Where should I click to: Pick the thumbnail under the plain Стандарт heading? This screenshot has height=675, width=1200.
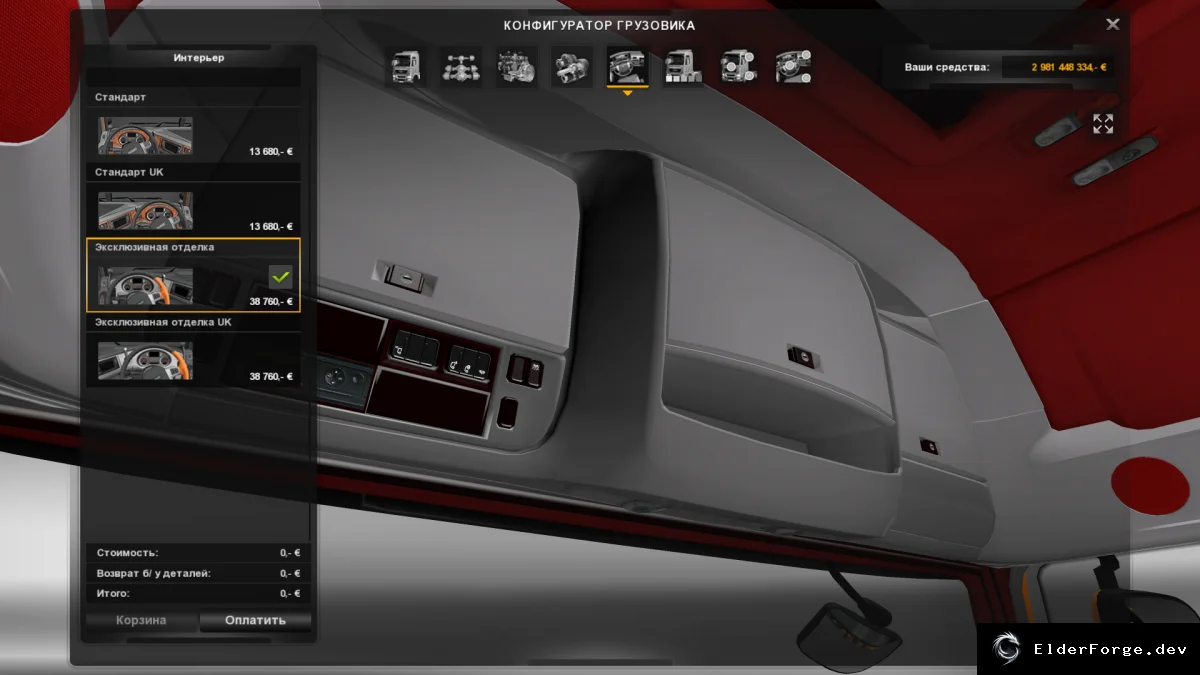point(145,135)
